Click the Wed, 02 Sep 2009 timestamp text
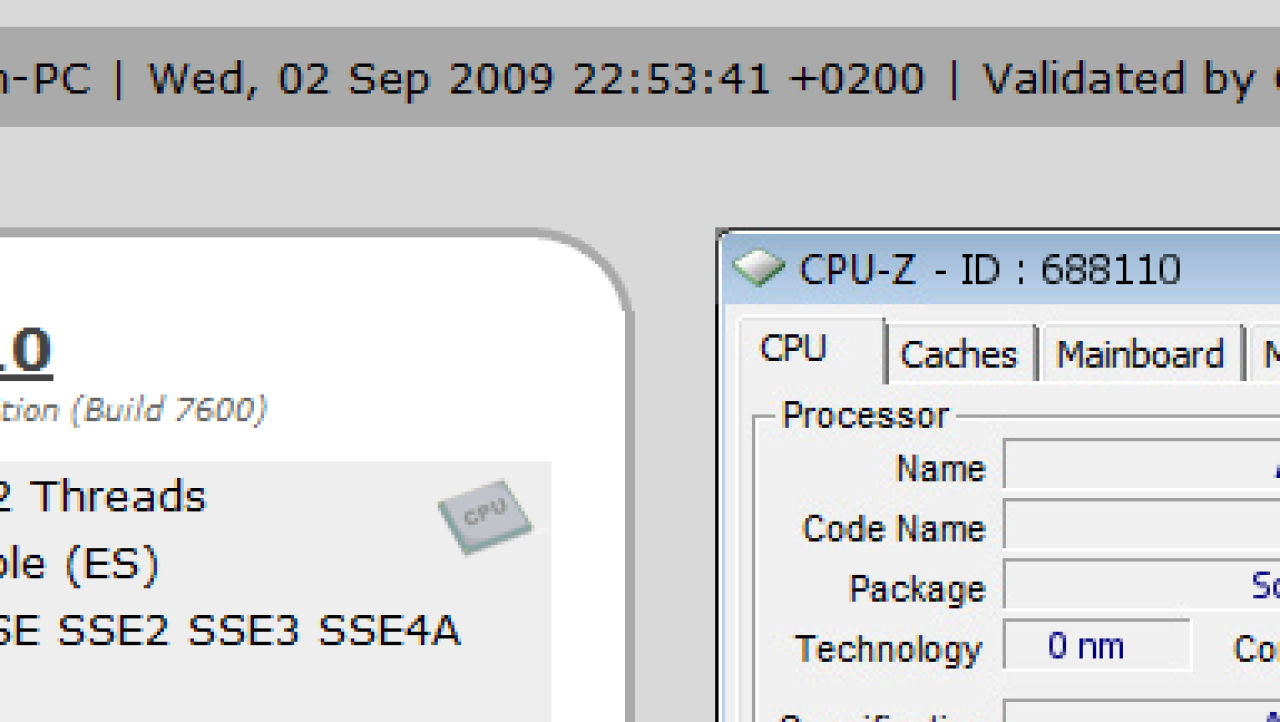1280x722 pixels. coord(536,78)
